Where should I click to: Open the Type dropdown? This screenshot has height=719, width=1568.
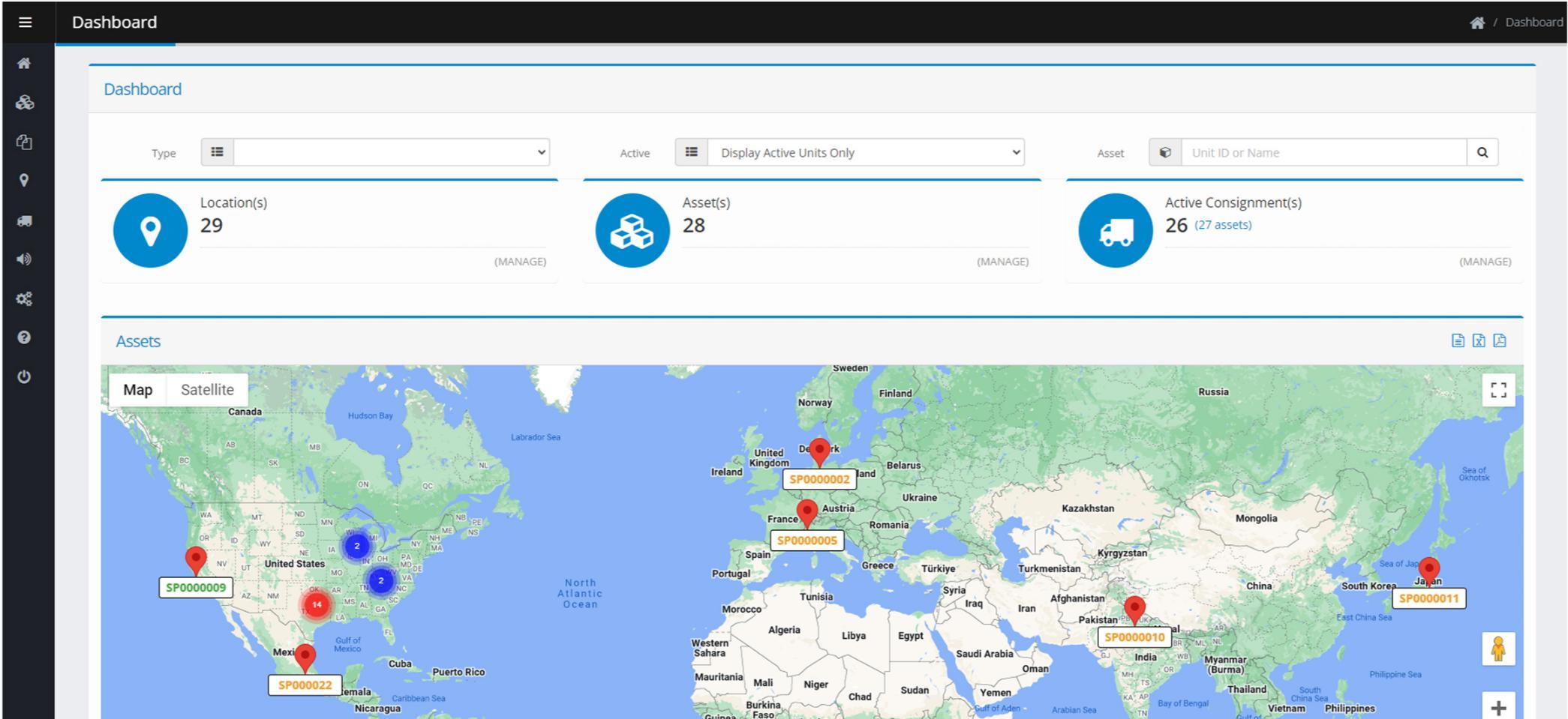point(391,152)
